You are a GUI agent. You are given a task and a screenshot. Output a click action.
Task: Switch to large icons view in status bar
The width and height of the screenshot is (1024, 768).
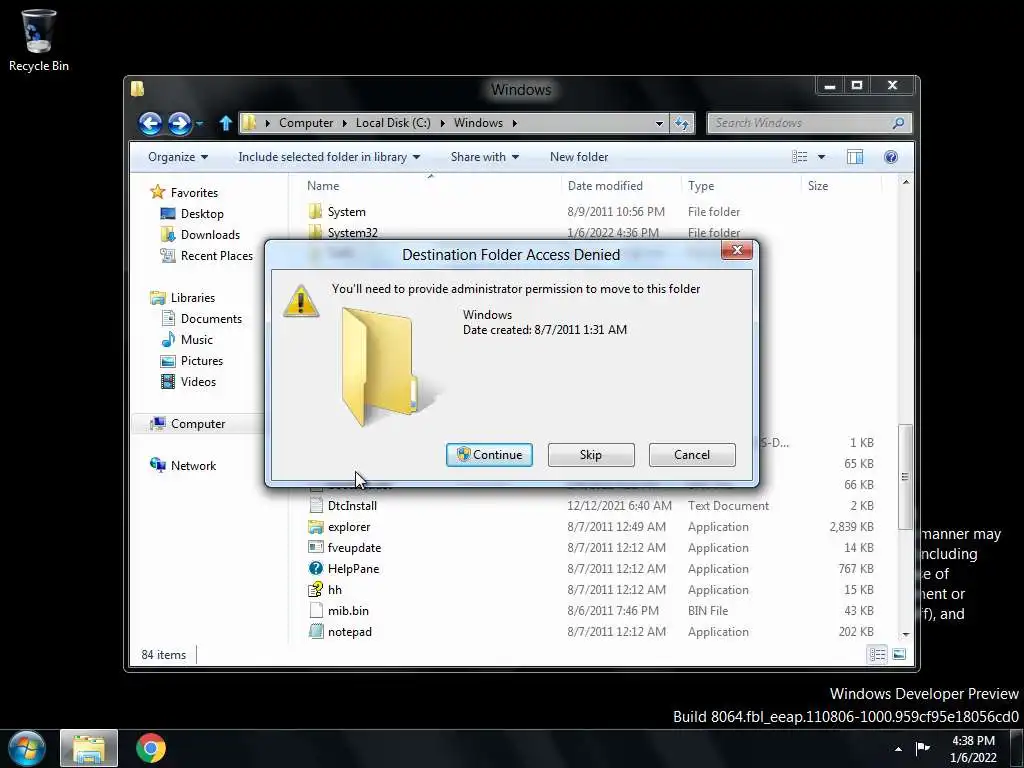coord(899,654)
